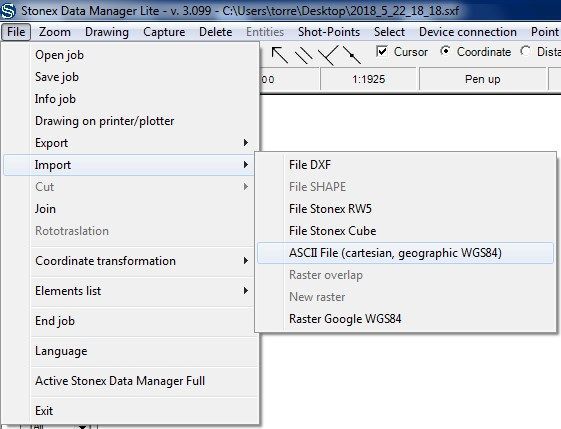The width and height of the screenshot is (561, 429).
Task: Select the Coordinate radio button
Action: (445, 52)
